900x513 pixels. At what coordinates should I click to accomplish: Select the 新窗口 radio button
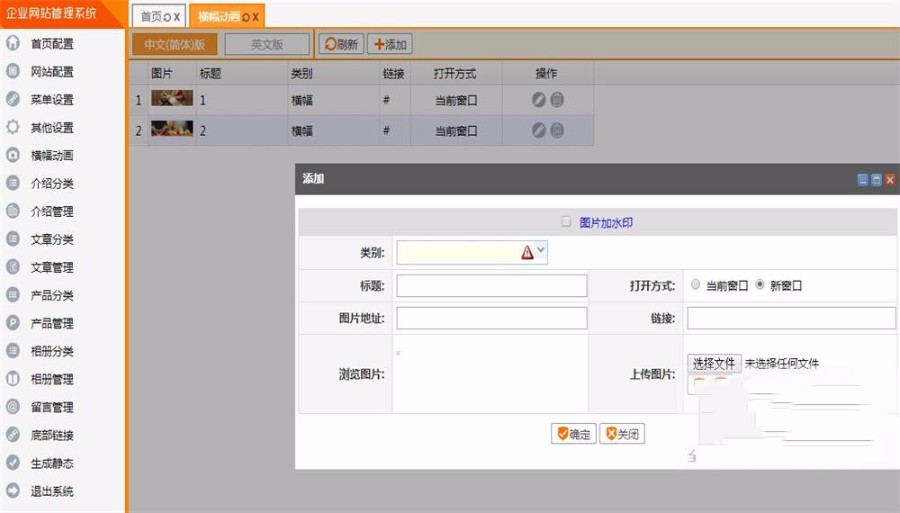[760, 284]
